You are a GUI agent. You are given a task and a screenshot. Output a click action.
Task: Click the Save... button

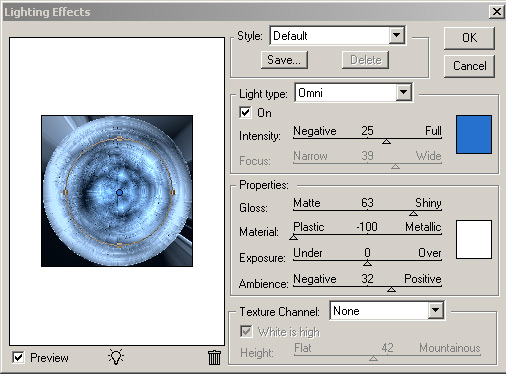click(284, 60)
